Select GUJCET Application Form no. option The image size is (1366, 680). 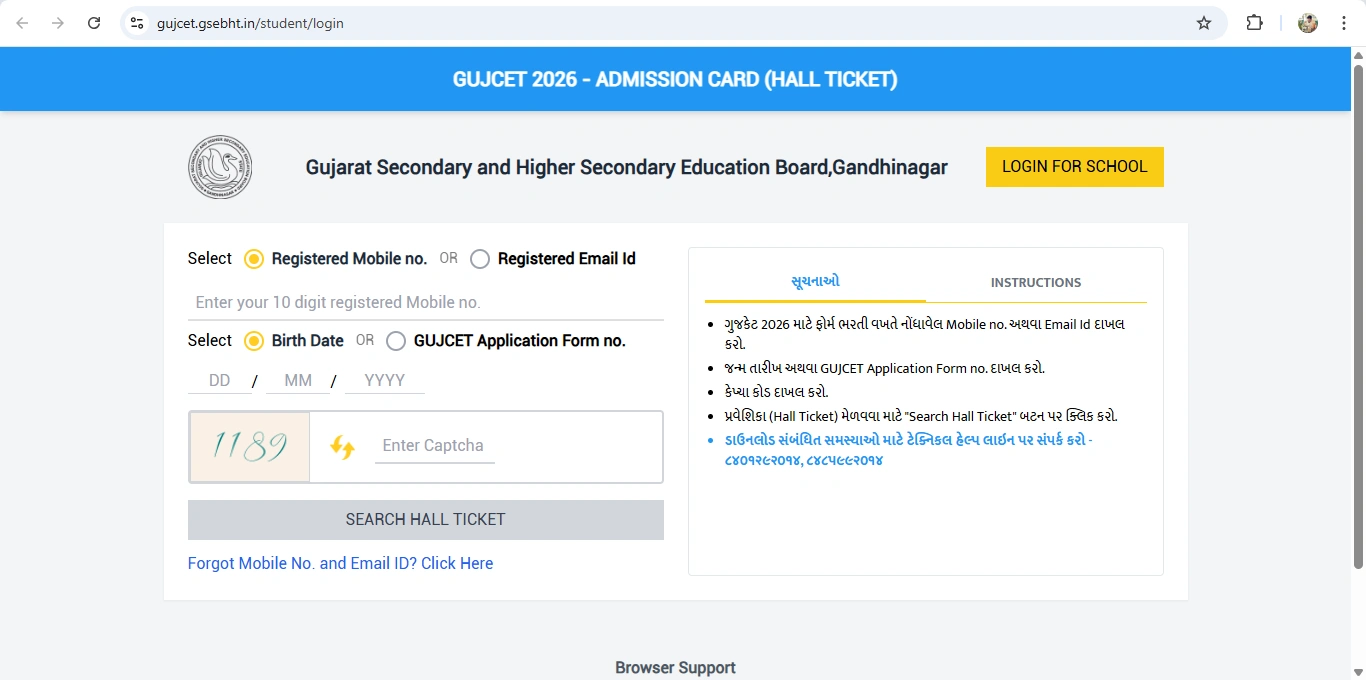pos(396,341)
